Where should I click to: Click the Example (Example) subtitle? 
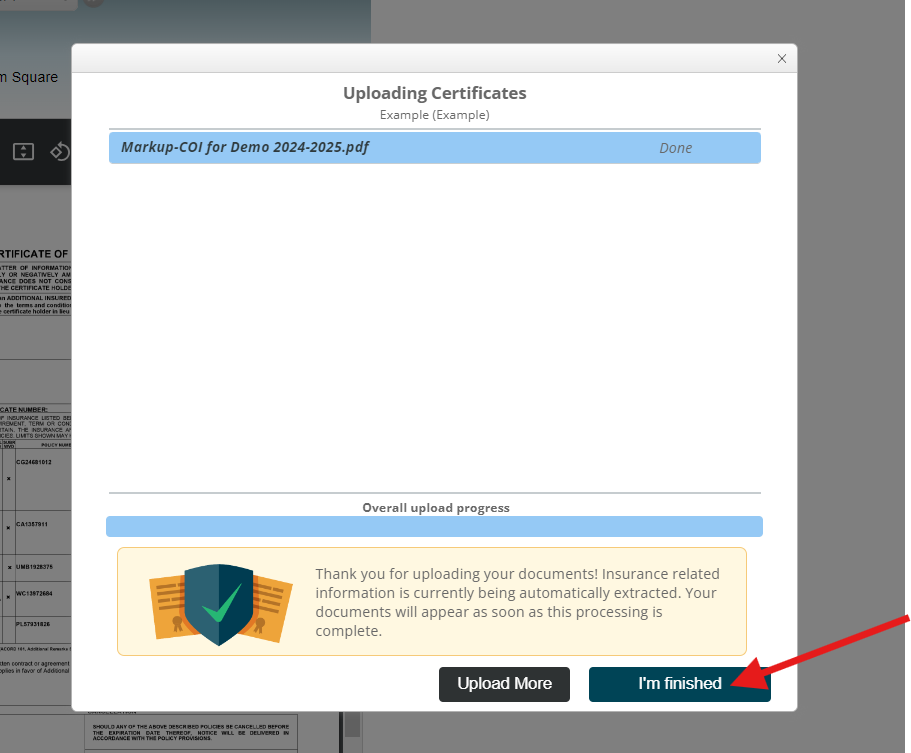(x=434, y=114)
